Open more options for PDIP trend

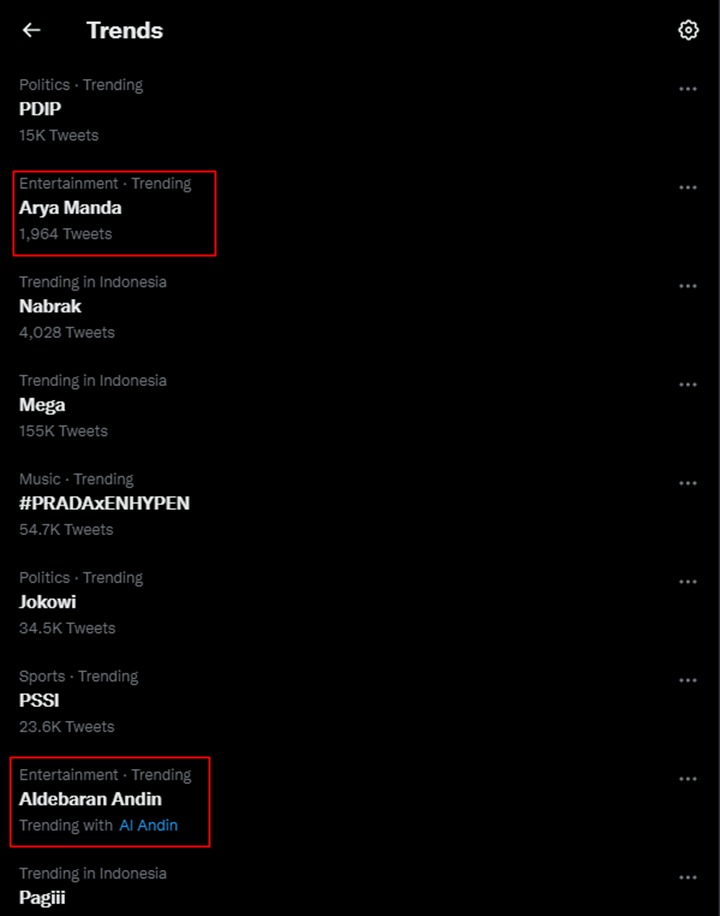pyautogui.click(x=688, y=89)
